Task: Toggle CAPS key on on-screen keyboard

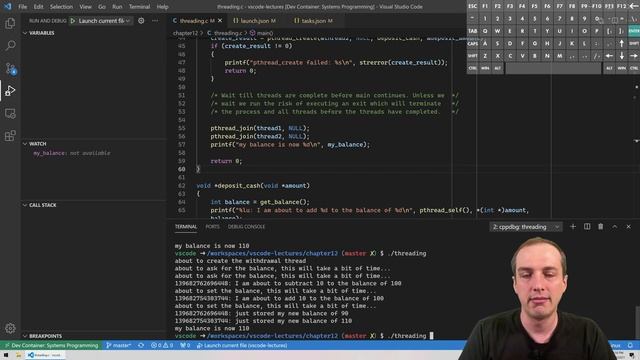Action: coord(472,43)
